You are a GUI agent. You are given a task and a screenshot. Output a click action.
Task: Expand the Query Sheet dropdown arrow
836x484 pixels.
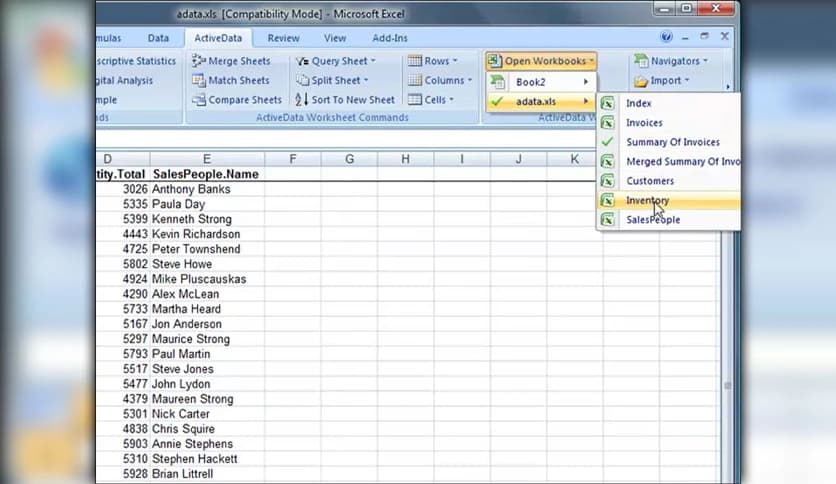point(373,61)
